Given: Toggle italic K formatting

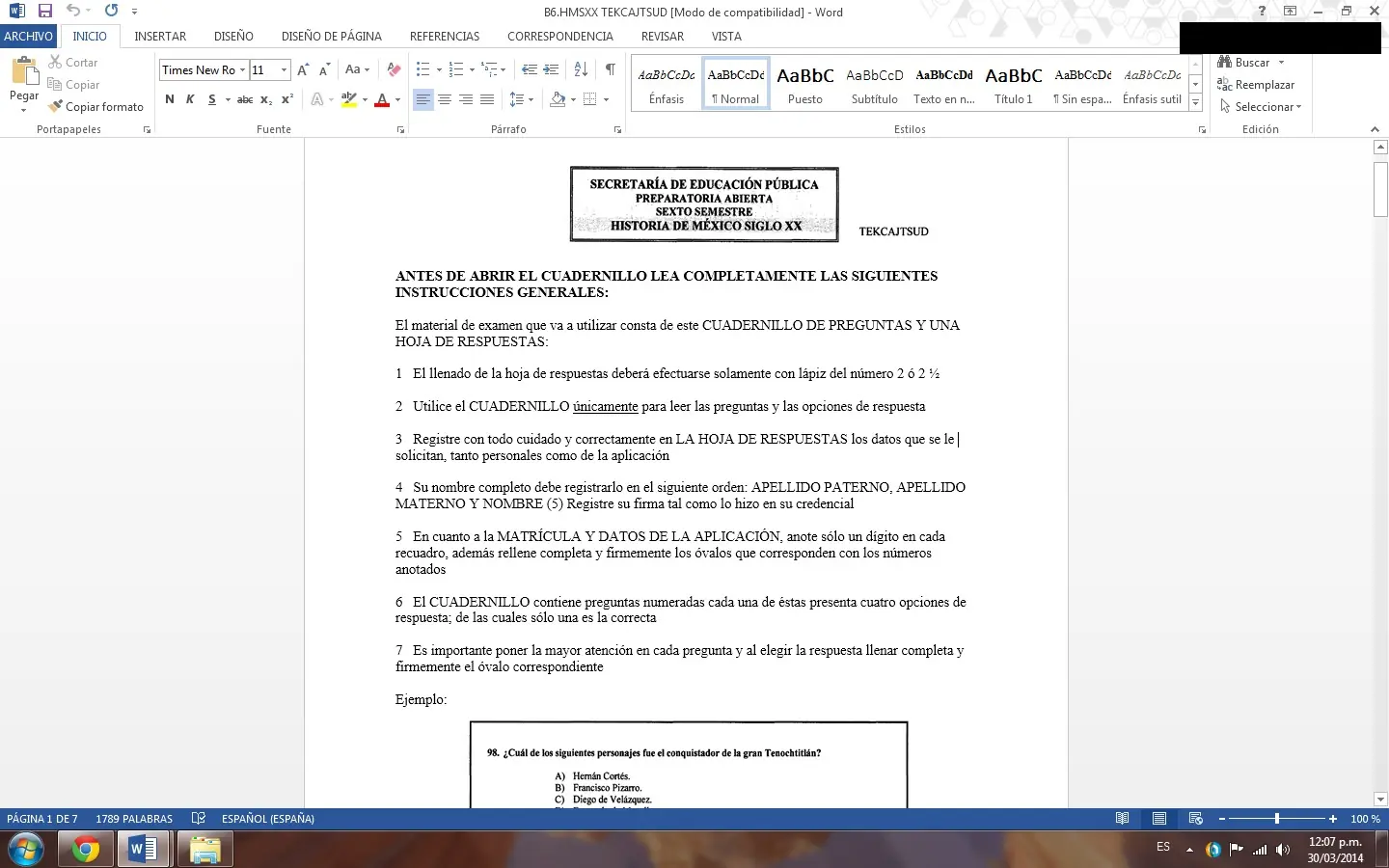Looking at the screenshot, I should coord(190,99).
